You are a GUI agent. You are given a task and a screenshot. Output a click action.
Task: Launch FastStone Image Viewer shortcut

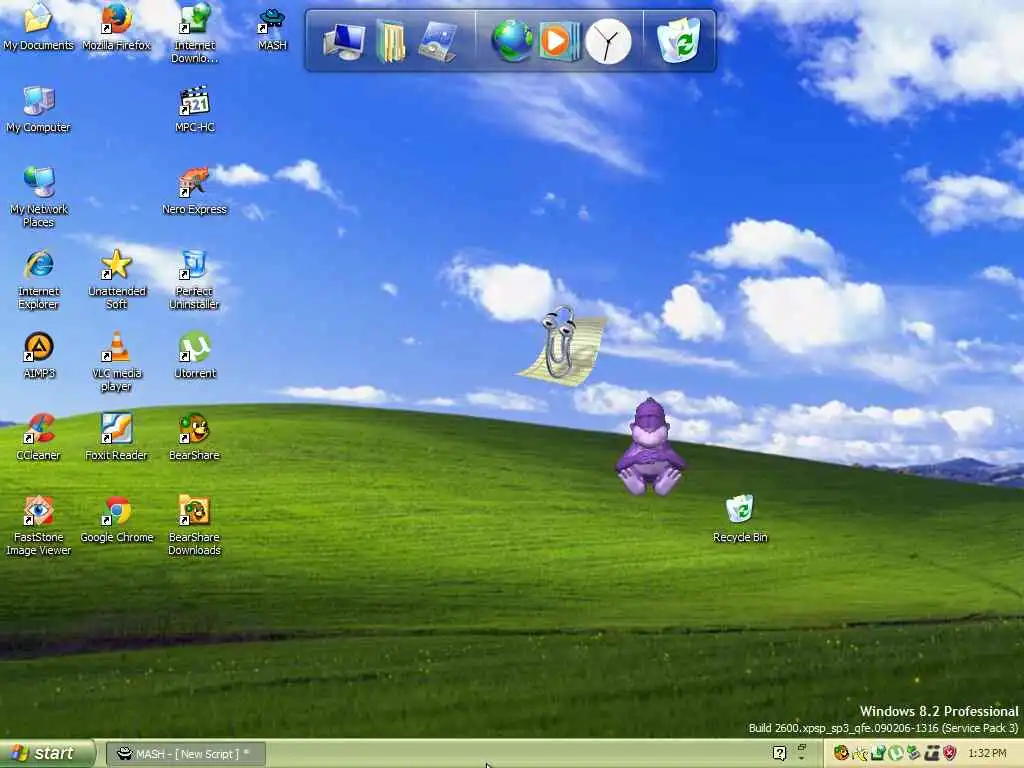tap(38, 526)
